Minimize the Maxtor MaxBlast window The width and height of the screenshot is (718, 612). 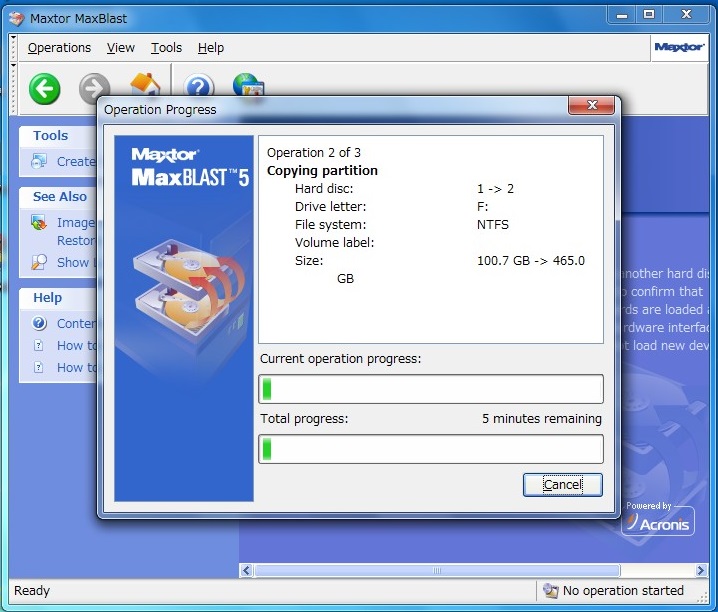click(x=621, y=15)
